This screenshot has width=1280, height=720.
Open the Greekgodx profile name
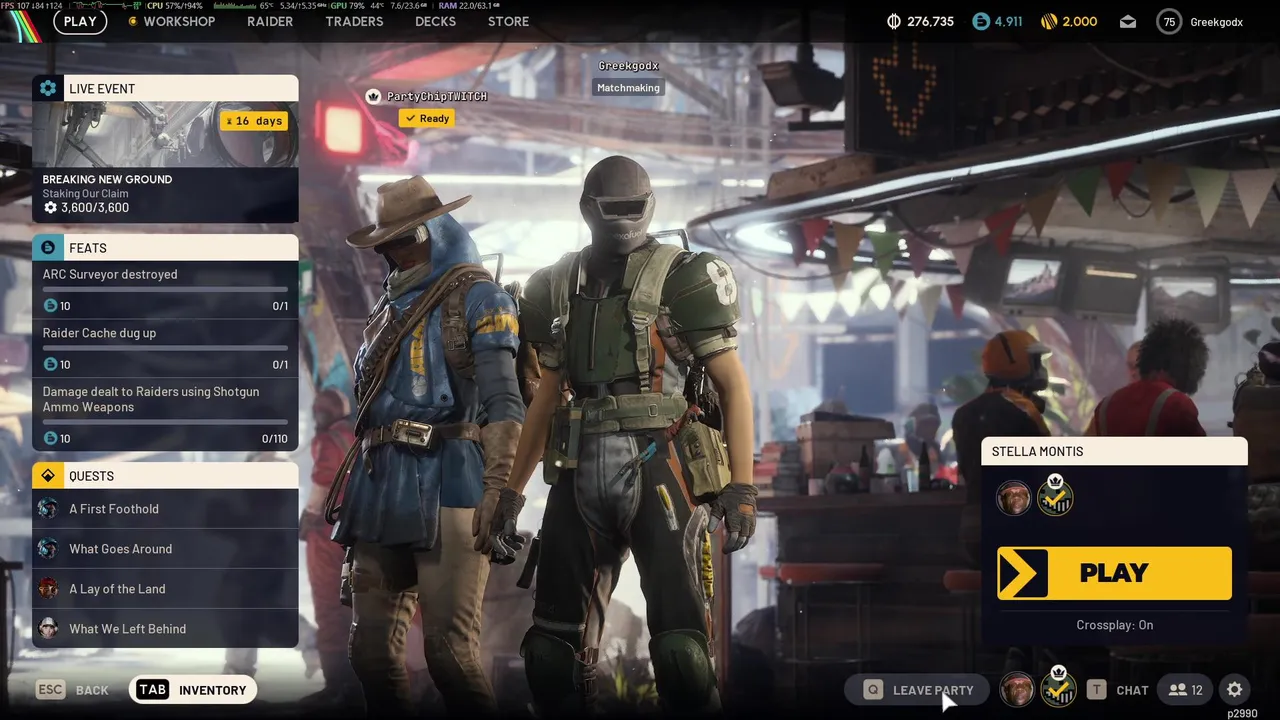pyautogui.click(x=1216, y=21)
